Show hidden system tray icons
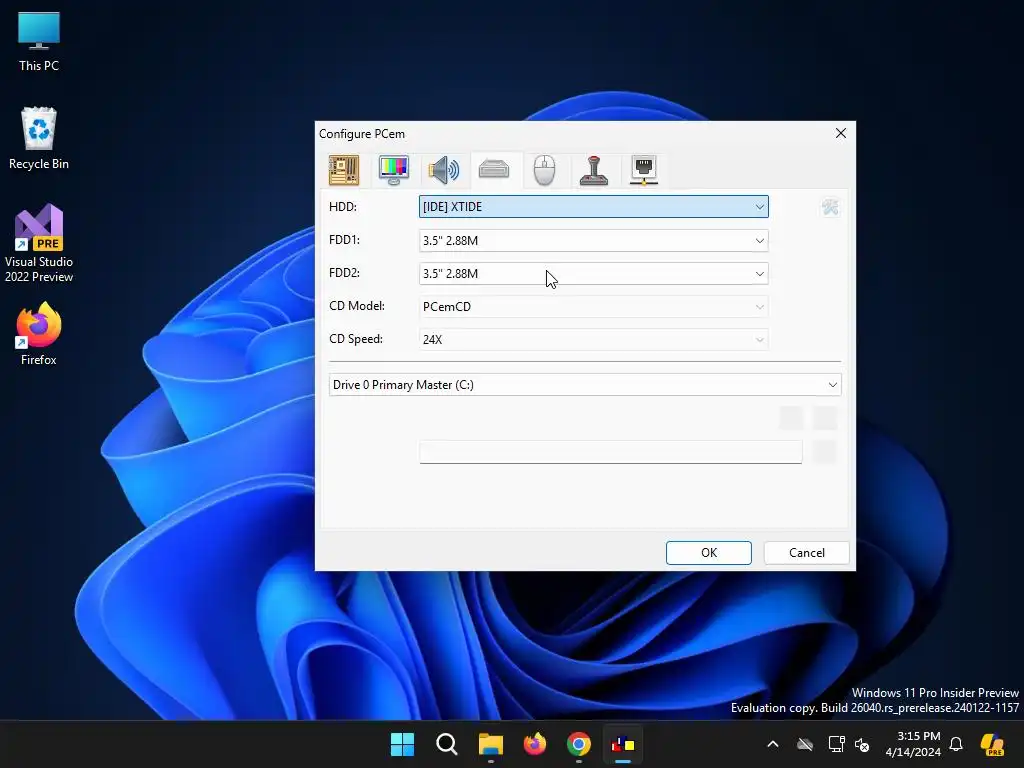Viewport: 1024px width, 768px height. point(773,744)
